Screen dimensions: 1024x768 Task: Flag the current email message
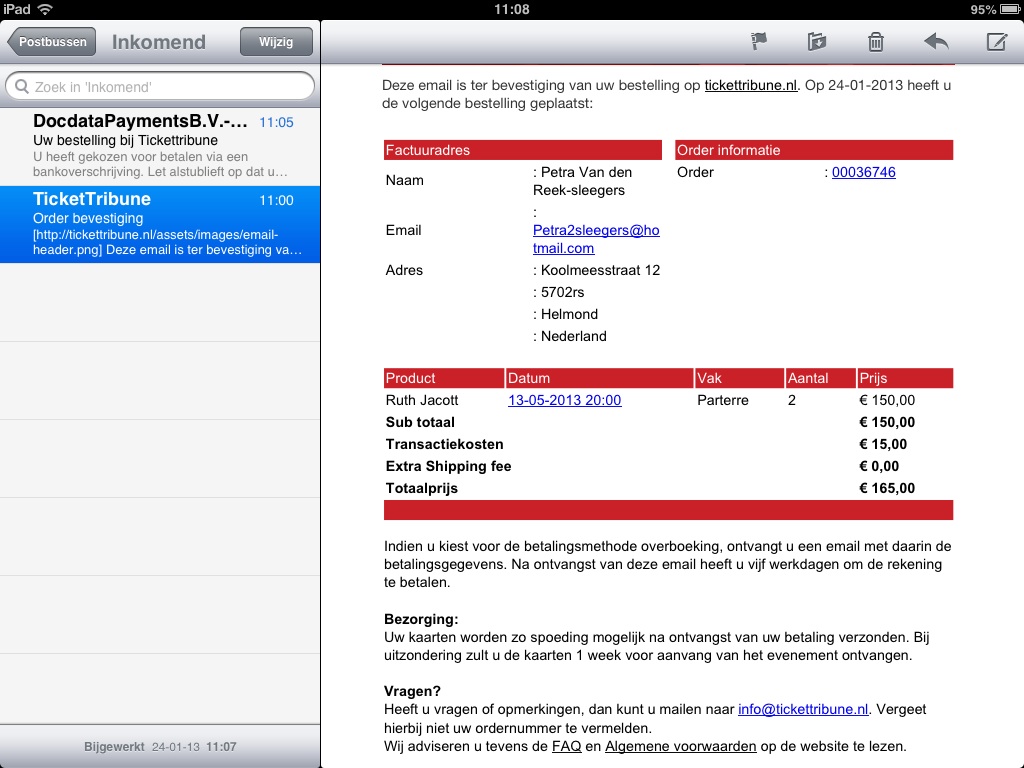[x=759, y=42]
